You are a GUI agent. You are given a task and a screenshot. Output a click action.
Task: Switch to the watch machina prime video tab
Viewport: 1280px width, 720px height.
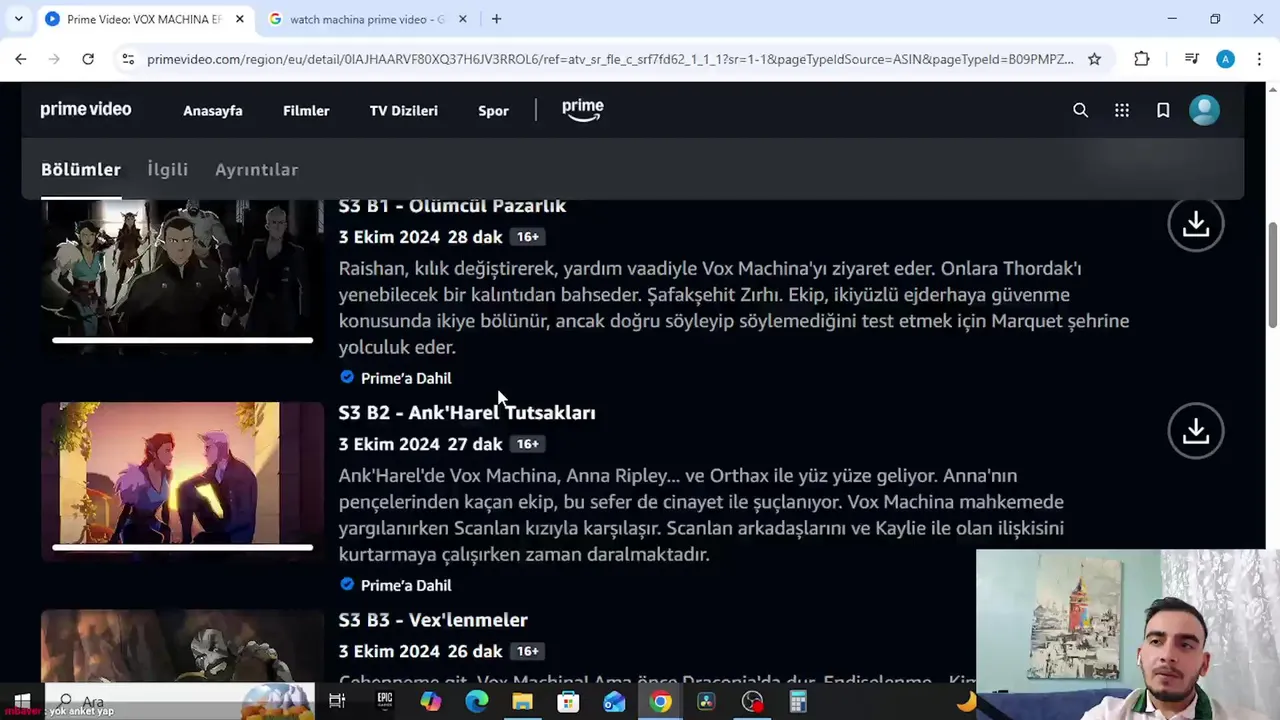click(366, 19)
